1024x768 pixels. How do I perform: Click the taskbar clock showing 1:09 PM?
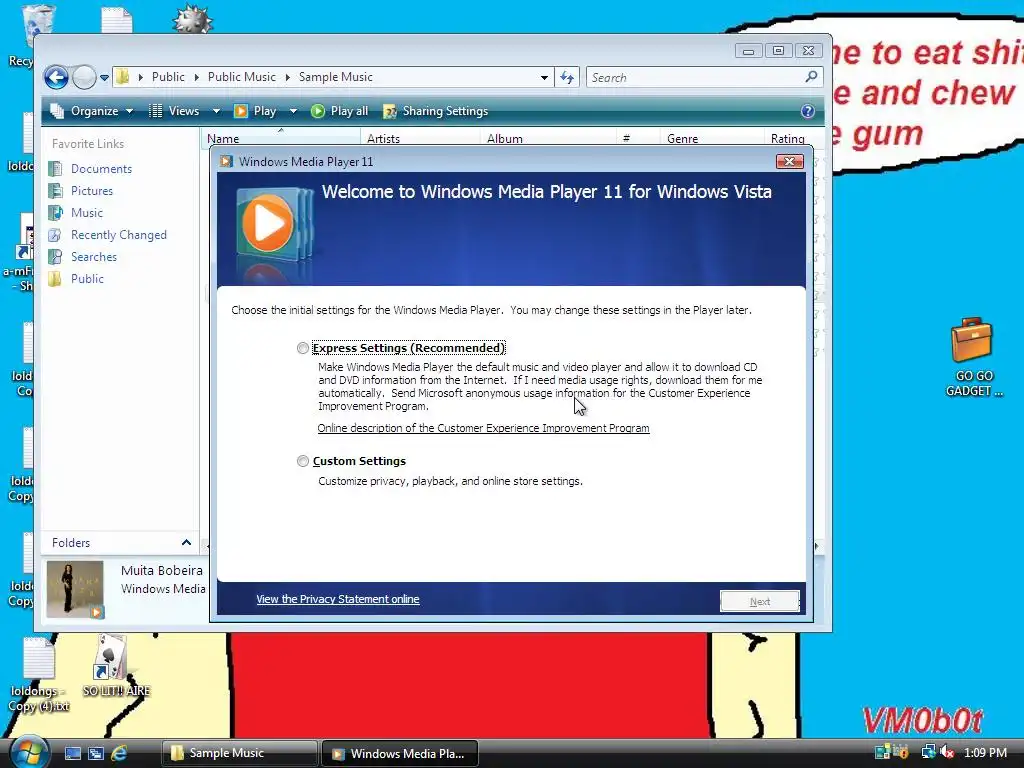pos(985,752)
